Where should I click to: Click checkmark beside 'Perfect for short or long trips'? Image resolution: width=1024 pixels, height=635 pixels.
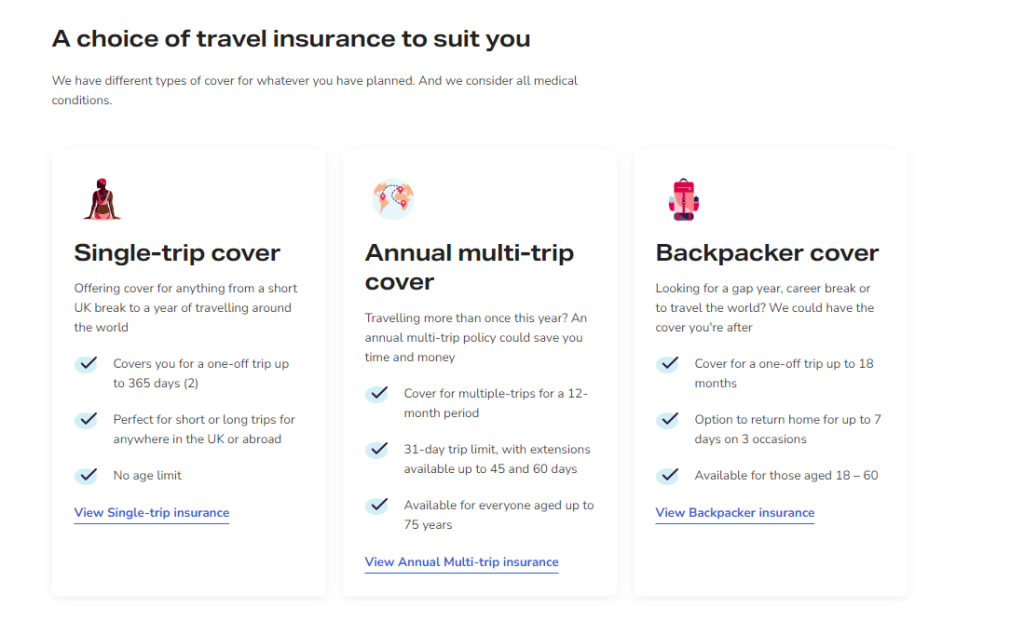(x=86, y=419)
